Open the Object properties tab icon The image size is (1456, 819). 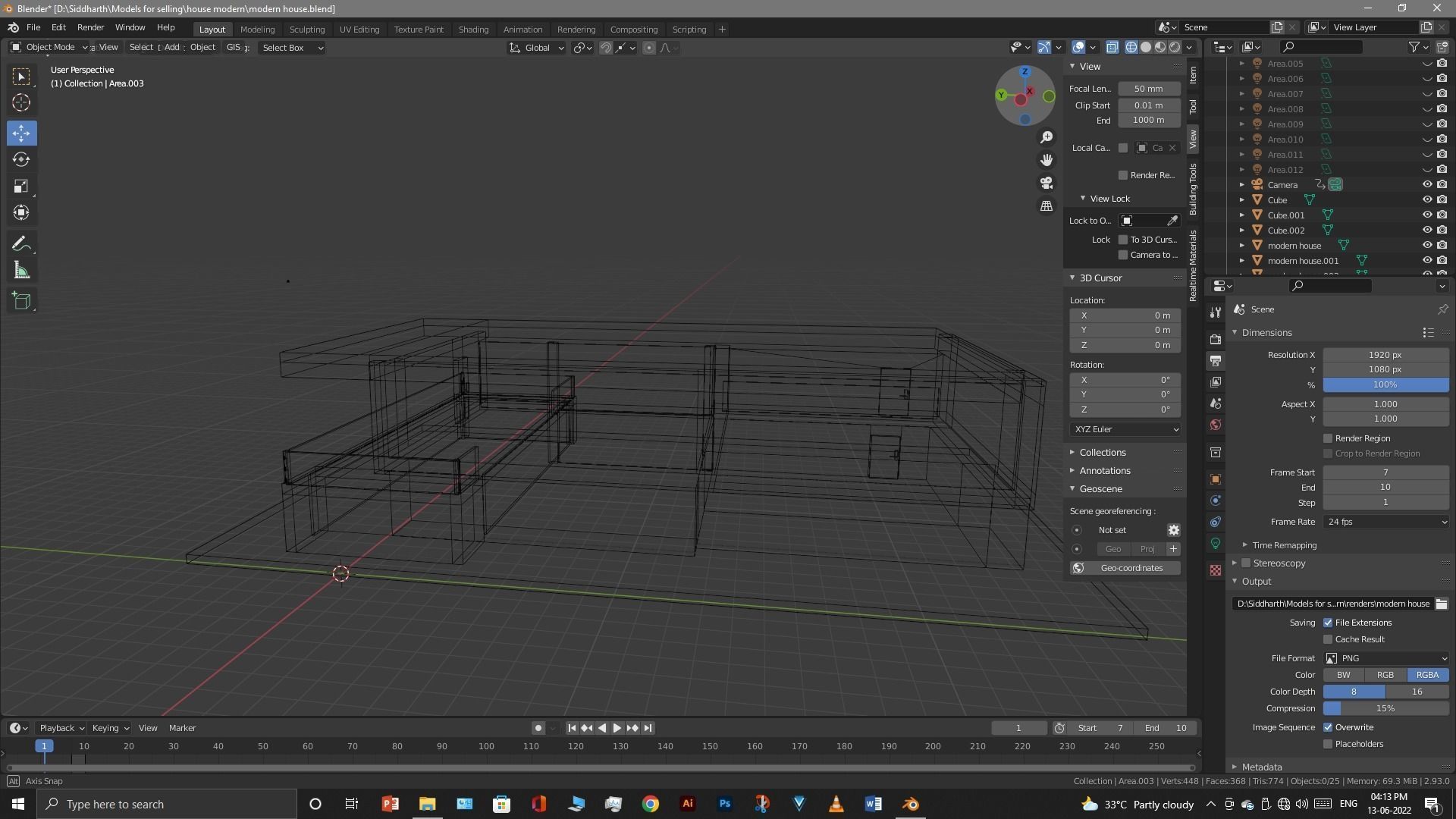click(x=1216, y=479)
